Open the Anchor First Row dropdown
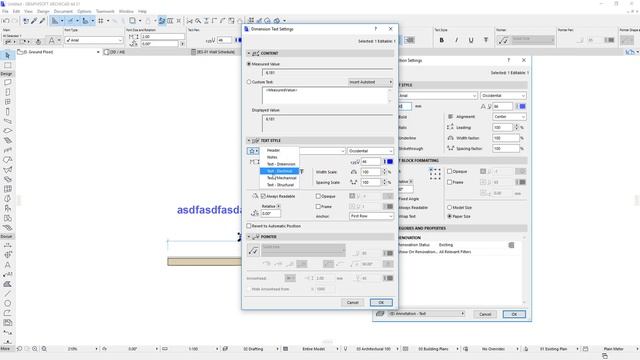This screenshot has width=640, height=360. pos(371,216)
